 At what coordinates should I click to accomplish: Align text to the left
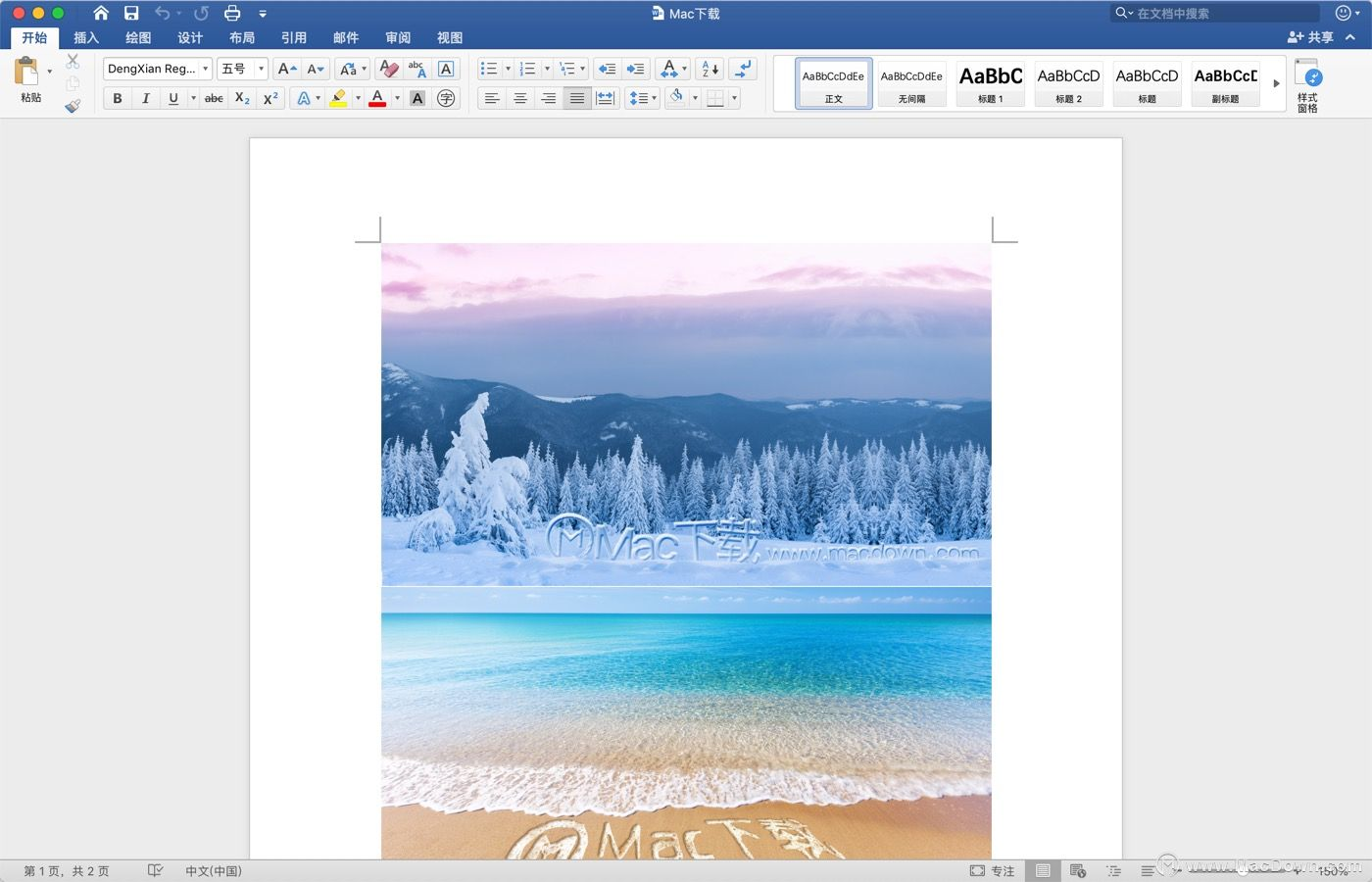tap(492, 98)
